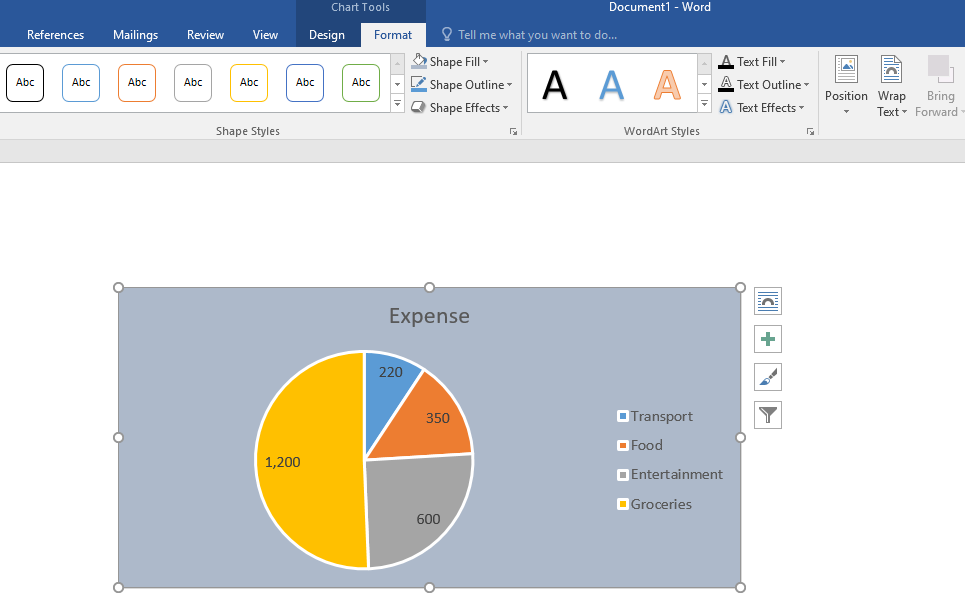
Task: Apply the light blue outline Abc style
Action: (x=81, y=82)
